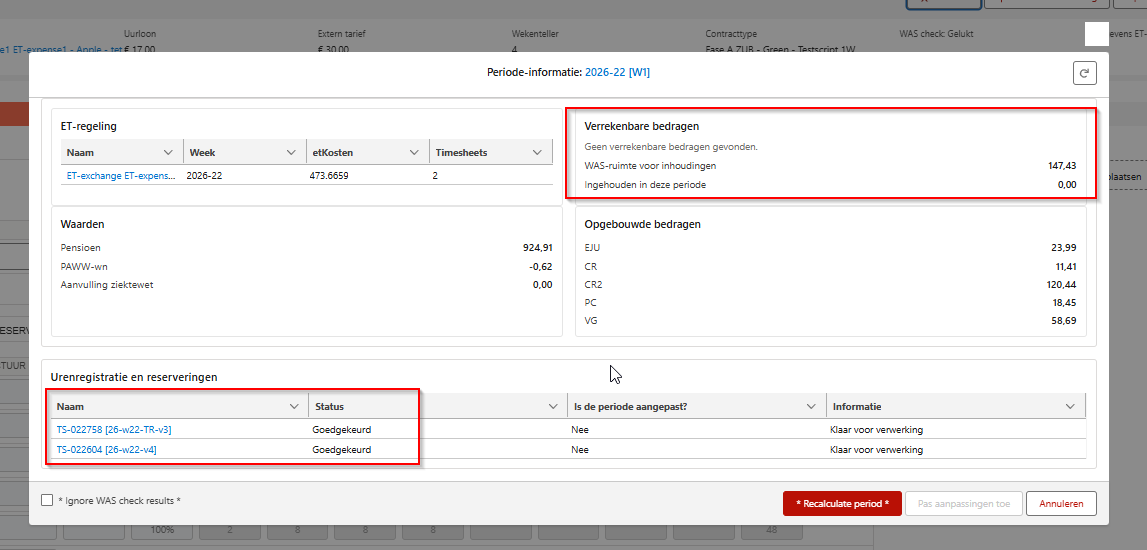The width and height of the screenshot is (1147, 550).
Task: Click the Annuleren button
Action: click(x=1061, y=503)
